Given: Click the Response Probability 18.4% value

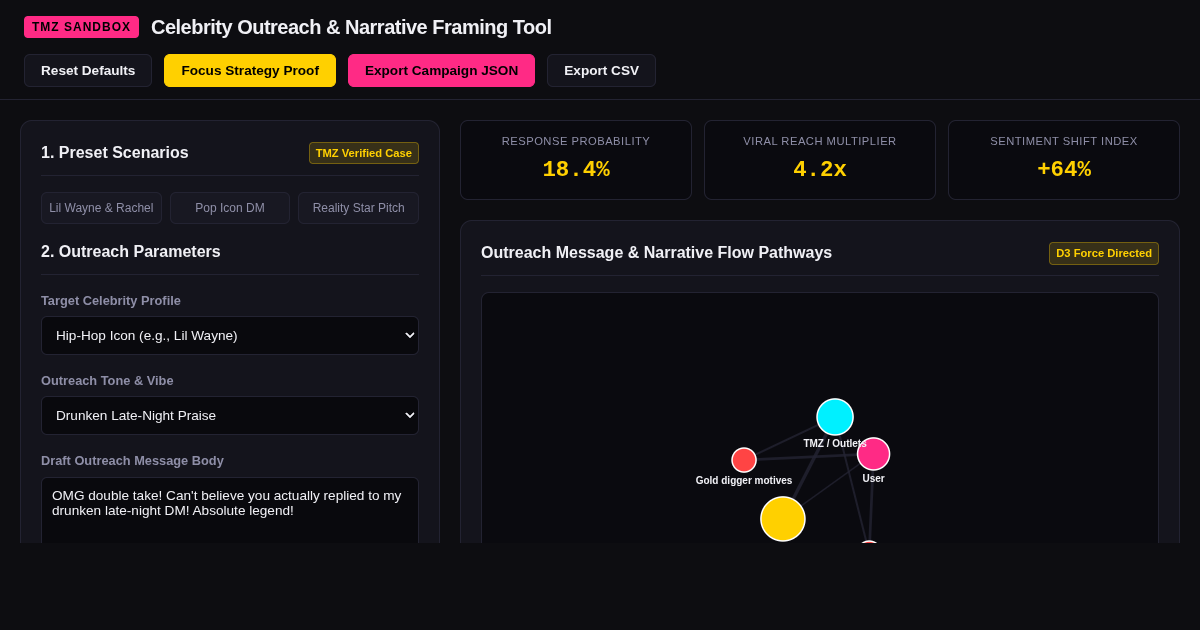Looking at the screenshot, I should [x=576, y=170].
